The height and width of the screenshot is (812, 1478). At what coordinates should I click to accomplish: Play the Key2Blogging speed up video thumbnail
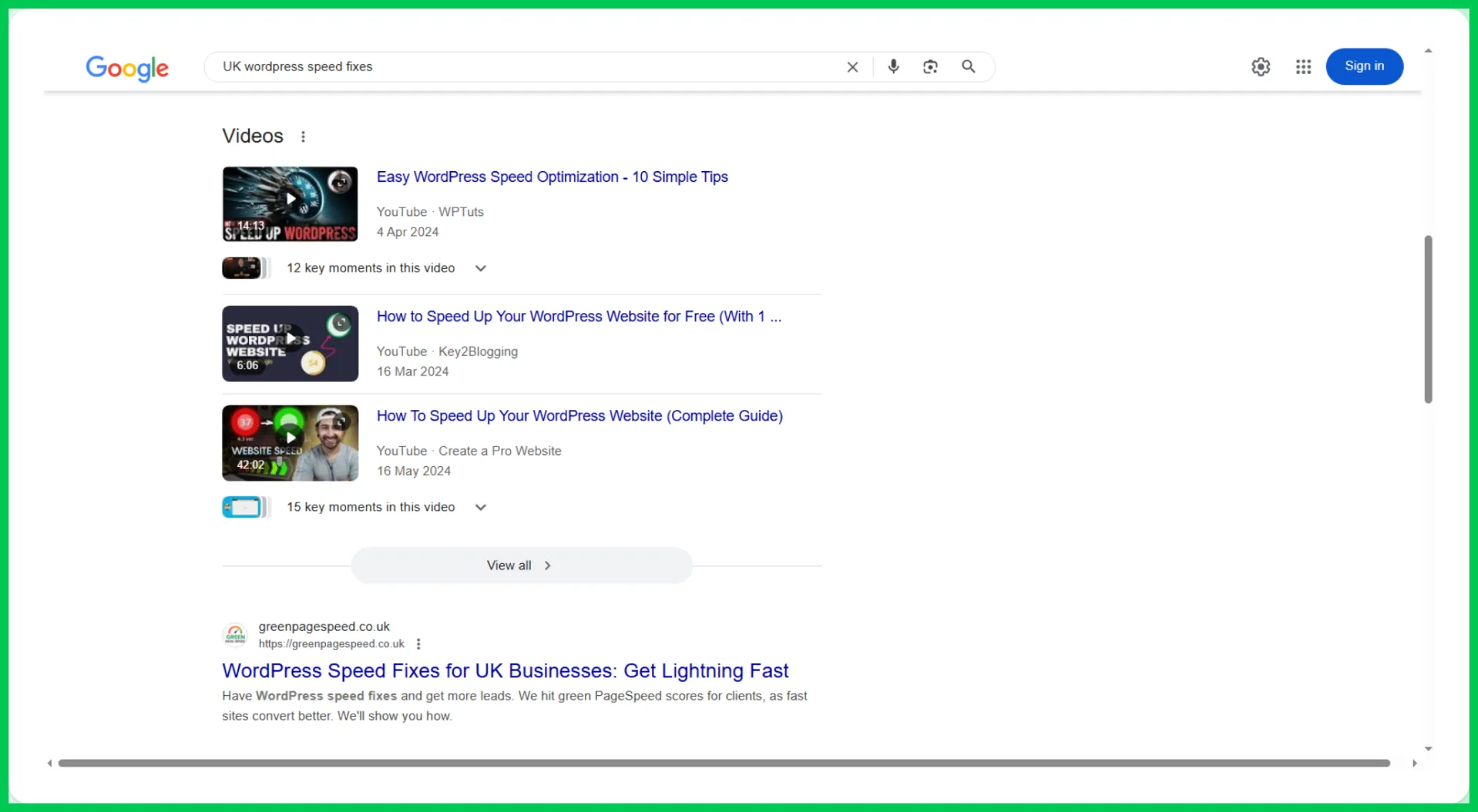click(x=290, y=344)
